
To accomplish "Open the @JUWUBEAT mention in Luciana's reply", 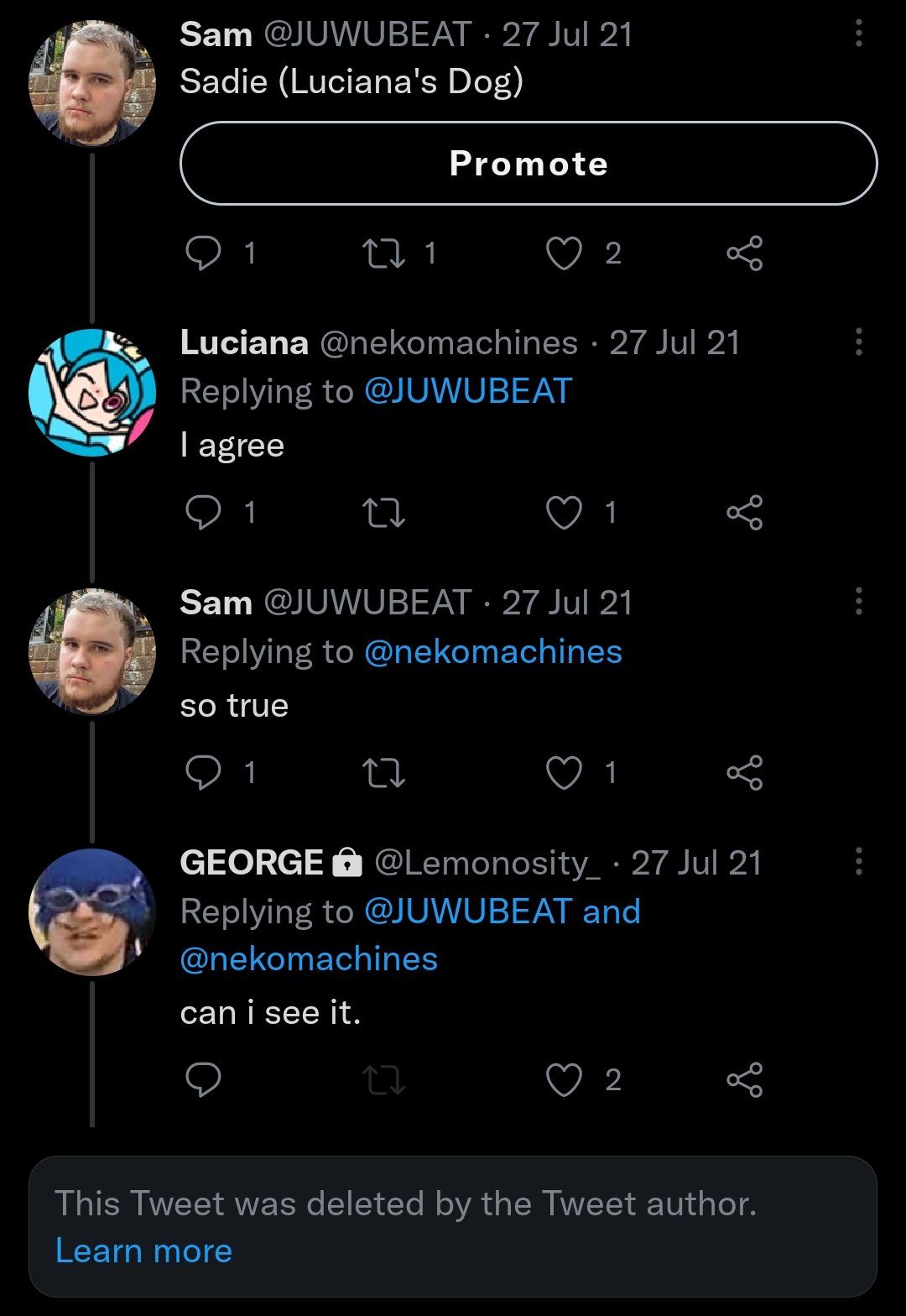I will pos(468,392).
